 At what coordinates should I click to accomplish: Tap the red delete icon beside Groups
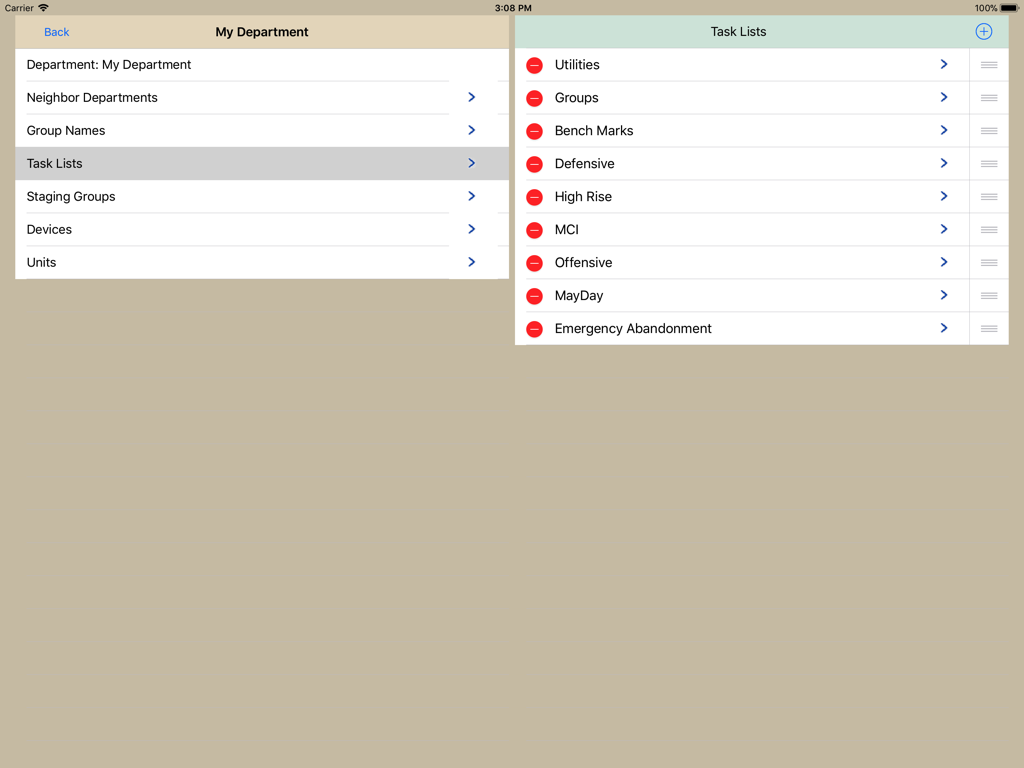(x=535, y=97)
